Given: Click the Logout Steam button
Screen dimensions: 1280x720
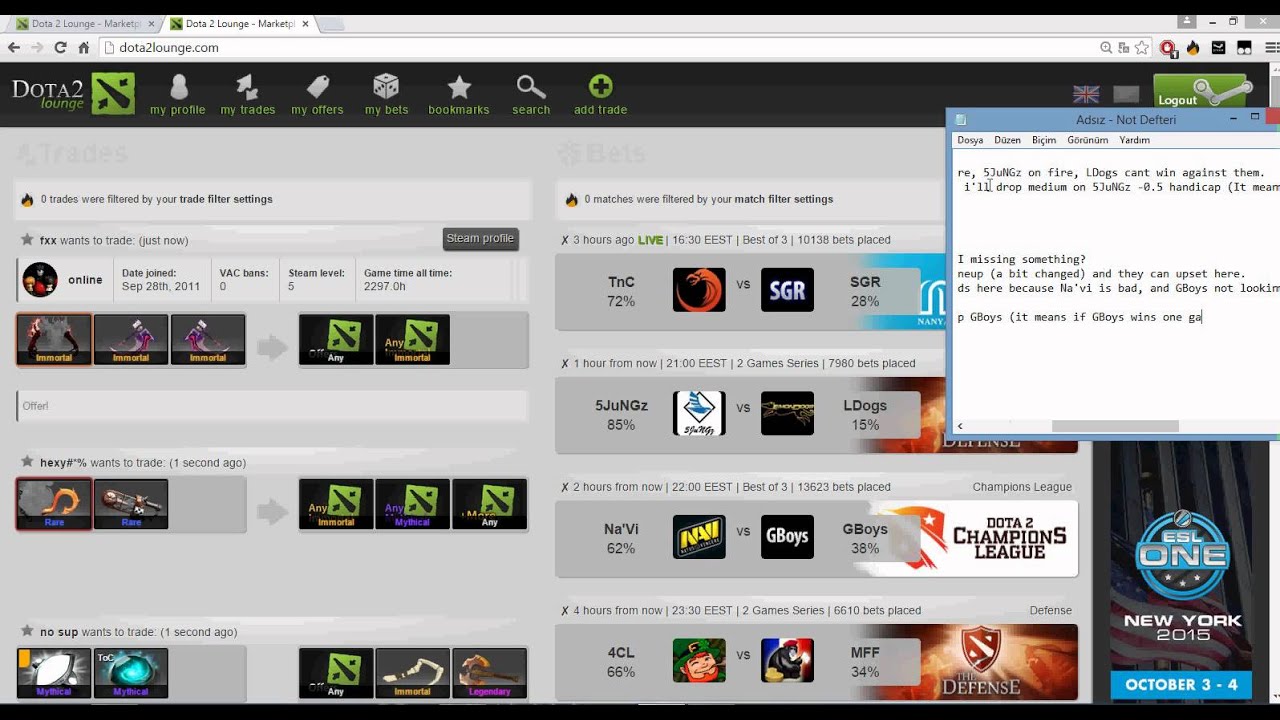Looking at the screenshot, I should click(x=1203, y=94).
